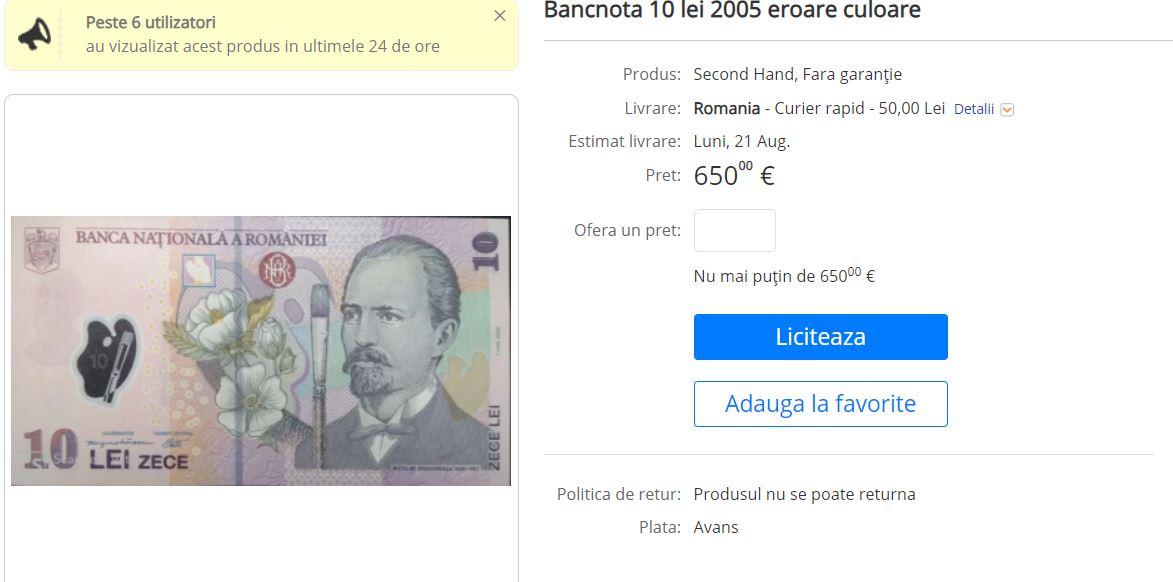
Task: Click Produsul nu se poate returna text
Action: tap(804, 494)
